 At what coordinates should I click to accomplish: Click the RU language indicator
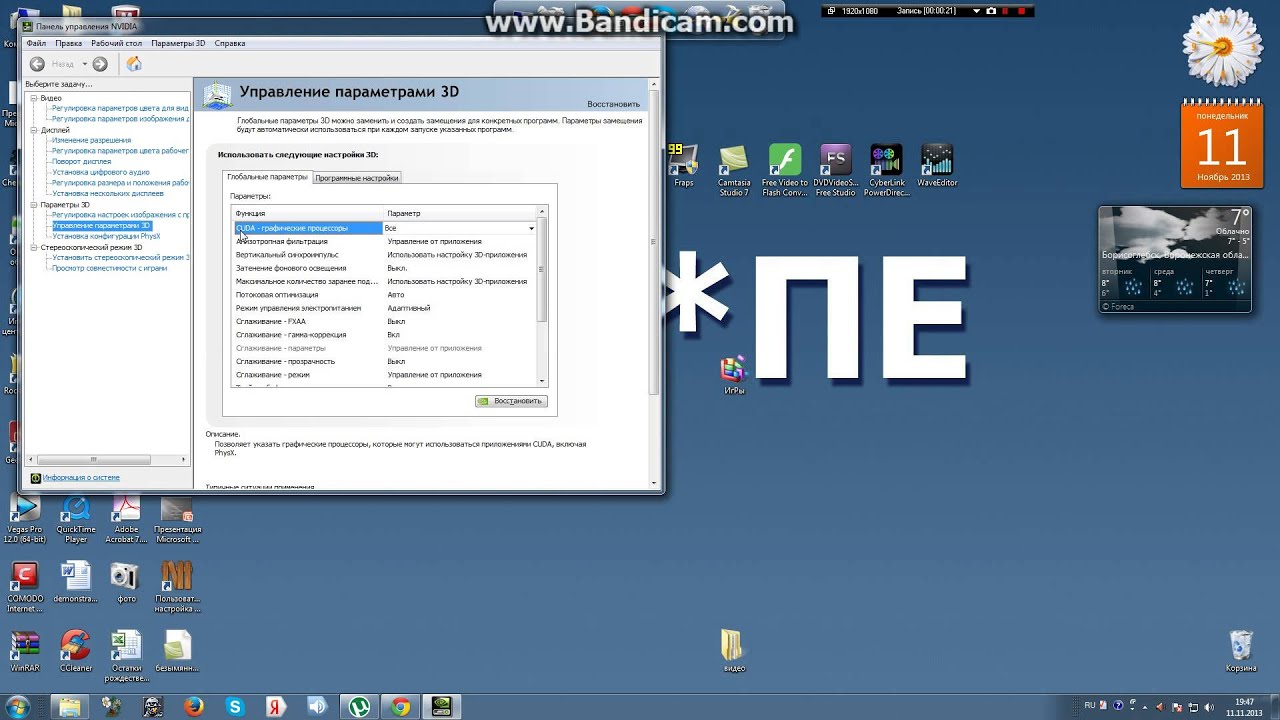[1090, 705]
